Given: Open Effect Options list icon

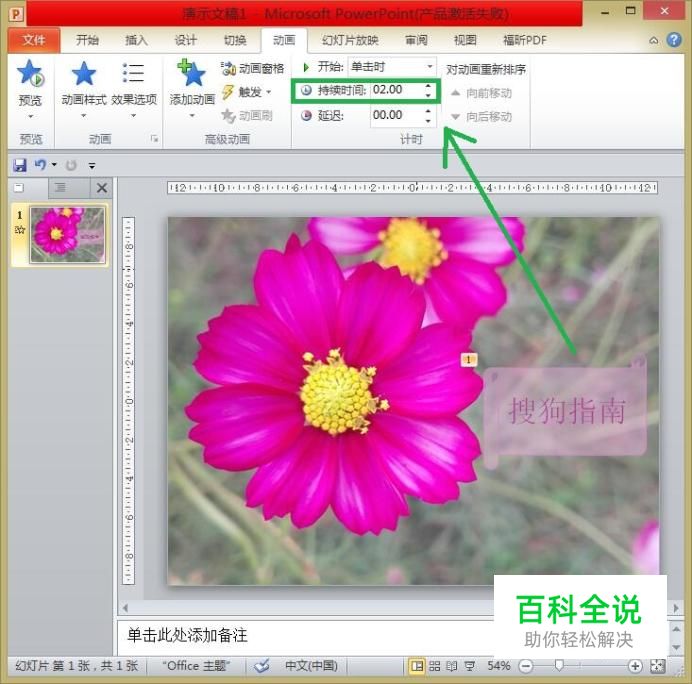Looking at the screenshot, I should 133,73.
